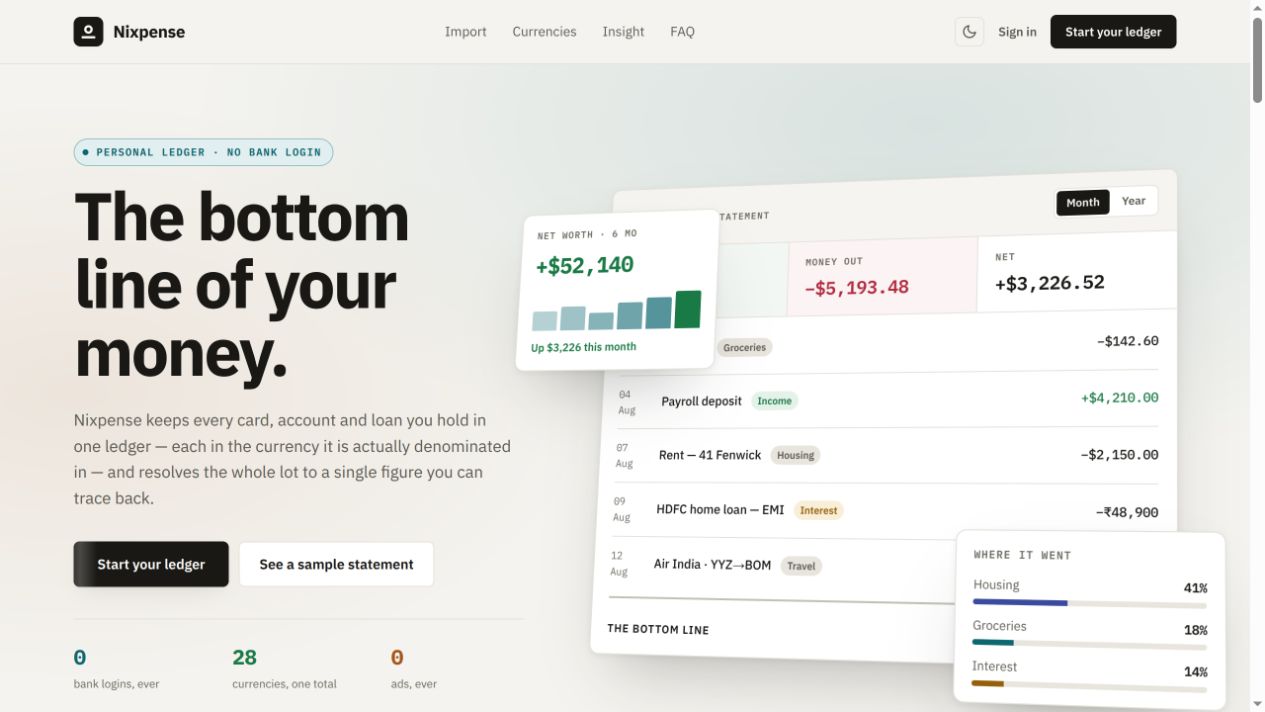Click See a sample statement button

(x=336, y=564)
